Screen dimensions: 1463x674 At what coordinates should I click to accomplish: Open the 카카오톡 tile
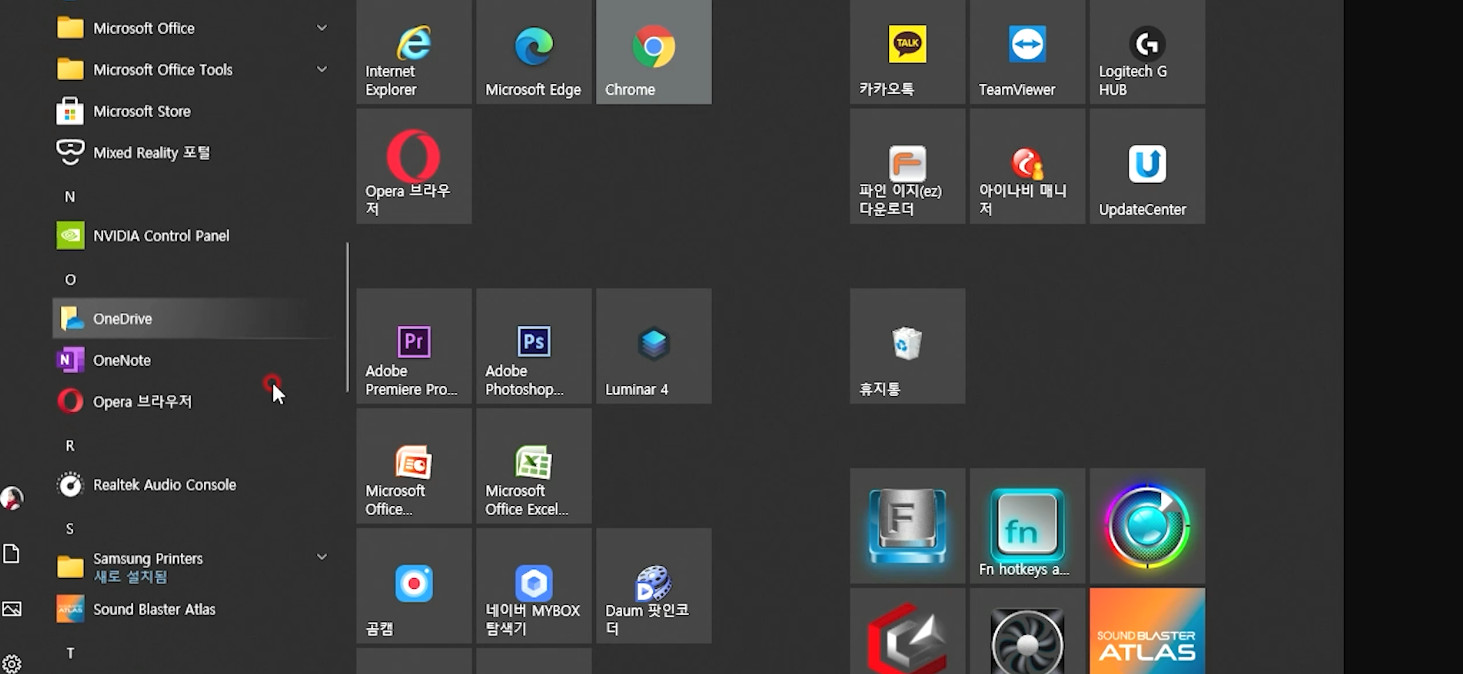[908, 51]
